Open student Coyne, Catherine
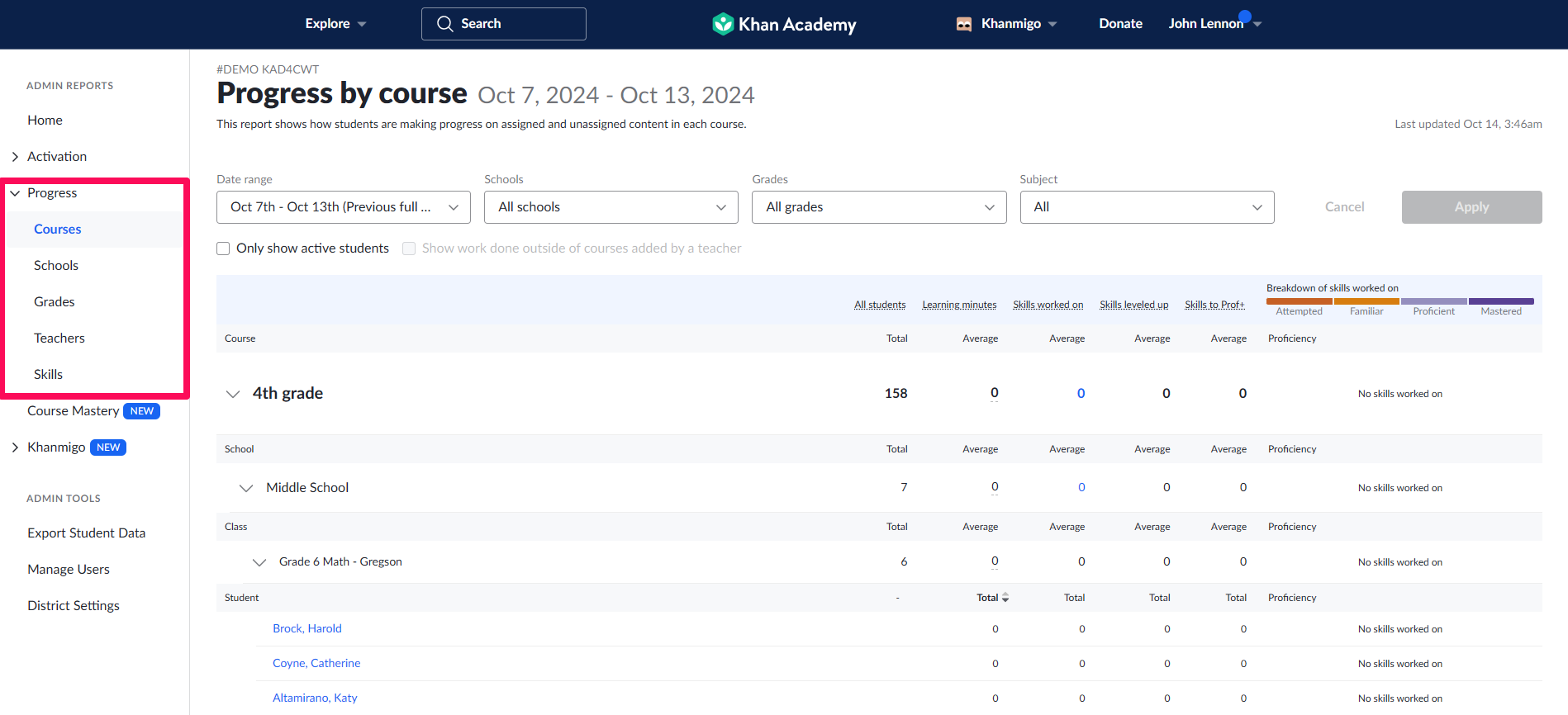 (316, 664)
